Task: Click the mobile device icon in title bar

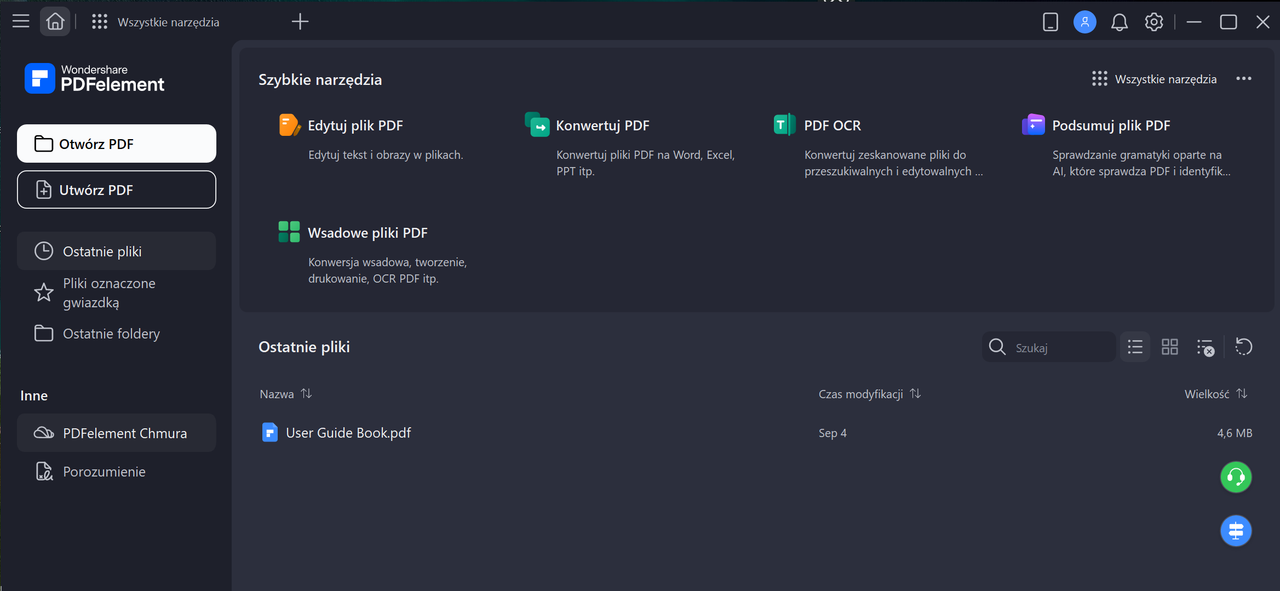Action: click(1050, 22)
